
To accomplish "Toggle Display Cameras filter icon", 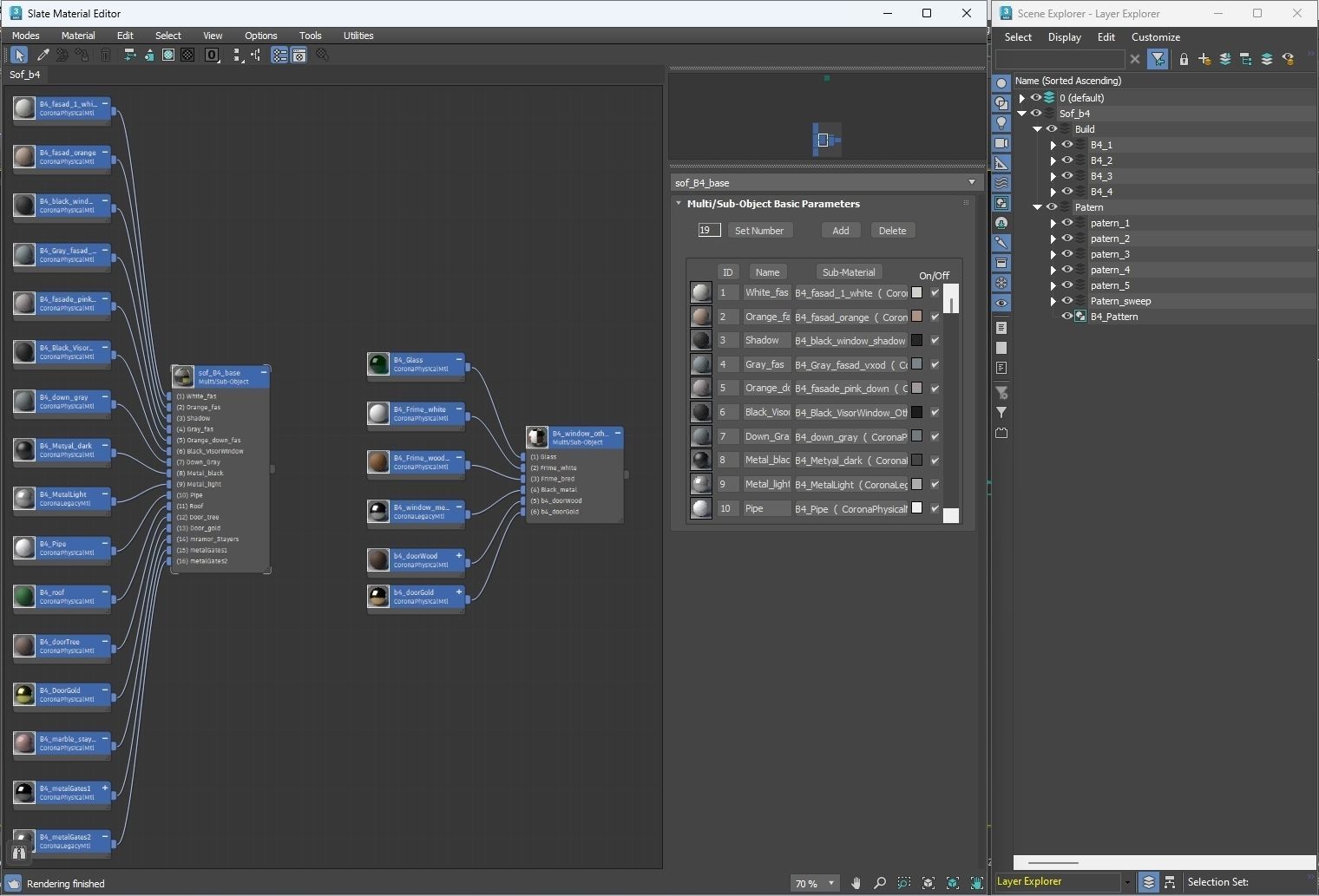I will [1001, 143].
